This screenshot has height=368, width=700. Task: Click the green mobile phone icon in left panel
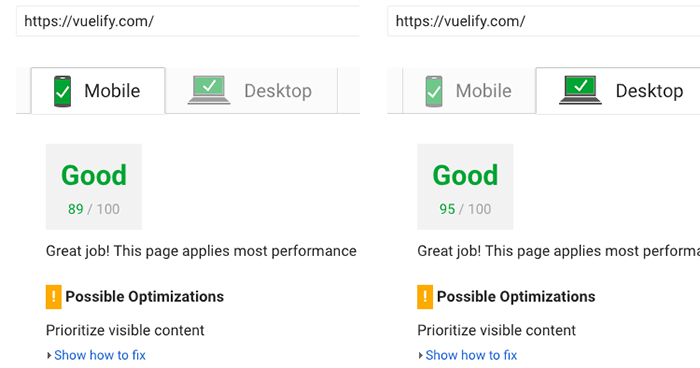62,91
